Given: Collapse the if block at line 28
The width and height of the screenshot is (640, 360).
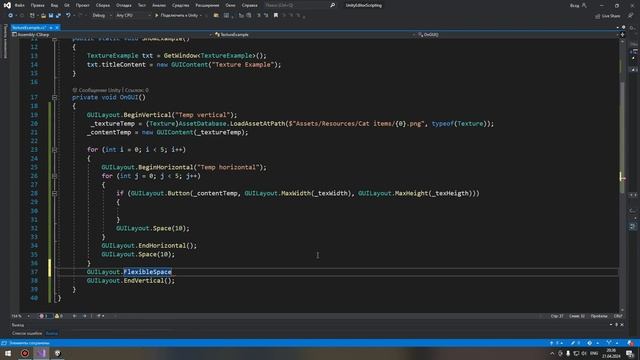Looking at the screenshot, I should [x=54, y=193].
